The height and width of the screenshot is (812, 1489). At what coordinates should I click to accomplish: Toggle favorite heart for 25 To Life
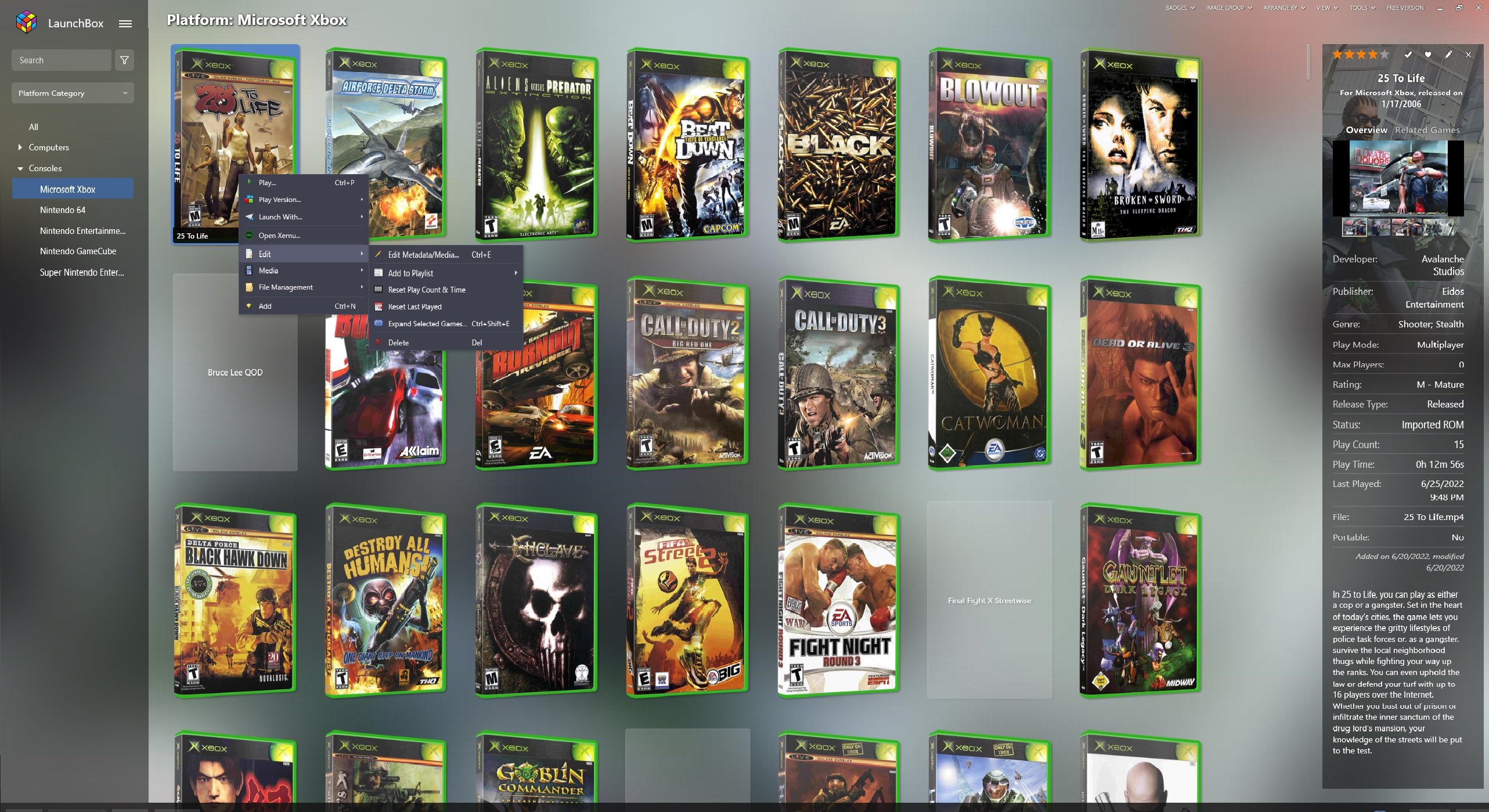(x=1428, y=55)
